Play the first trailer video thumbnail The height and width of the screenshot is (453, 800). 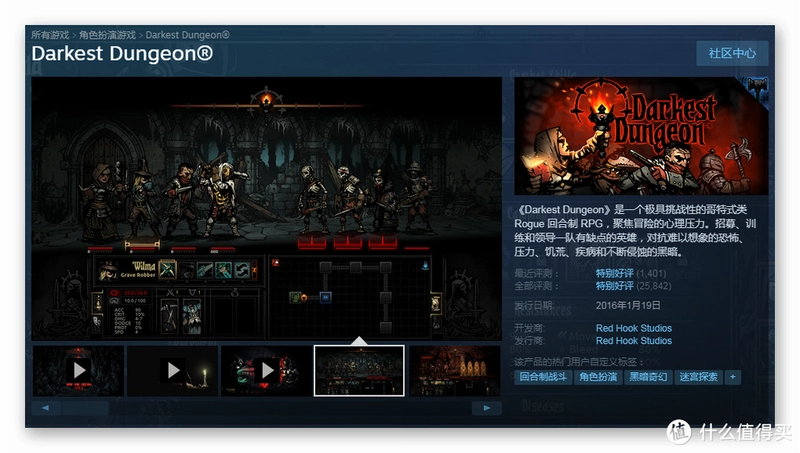(x=79, y=370)
